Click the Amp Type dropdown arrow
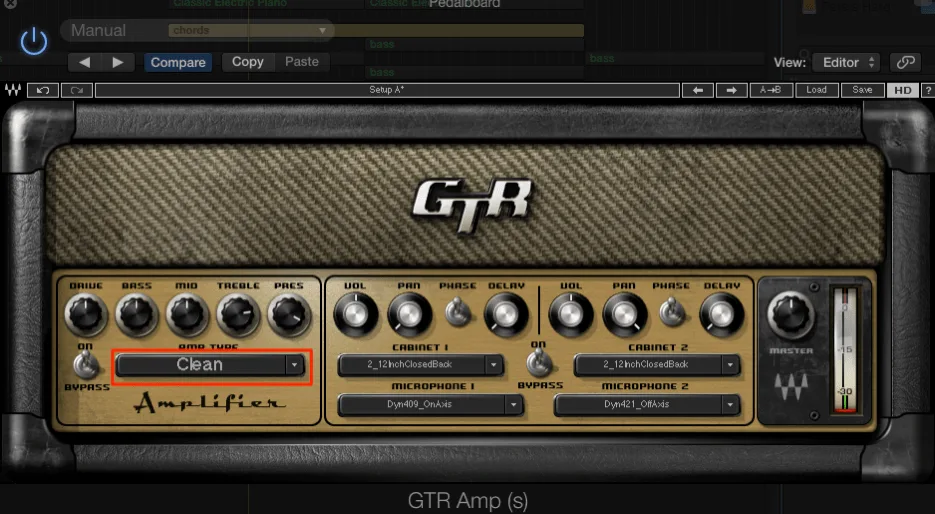This screenshot has height=514, width=935. [x=295, y=365]
